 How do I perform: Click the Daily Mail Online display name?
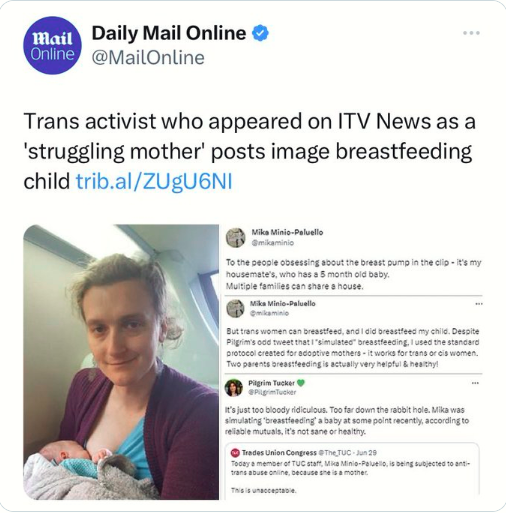[169, 33]
